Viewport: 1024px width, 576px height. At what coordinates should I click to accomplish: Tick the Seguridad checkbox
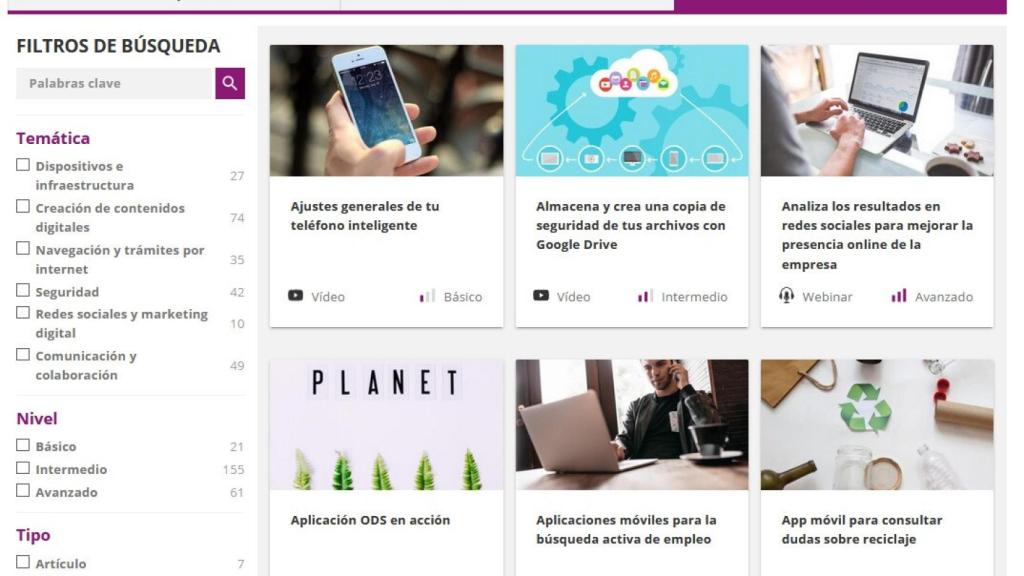point(23,290)
